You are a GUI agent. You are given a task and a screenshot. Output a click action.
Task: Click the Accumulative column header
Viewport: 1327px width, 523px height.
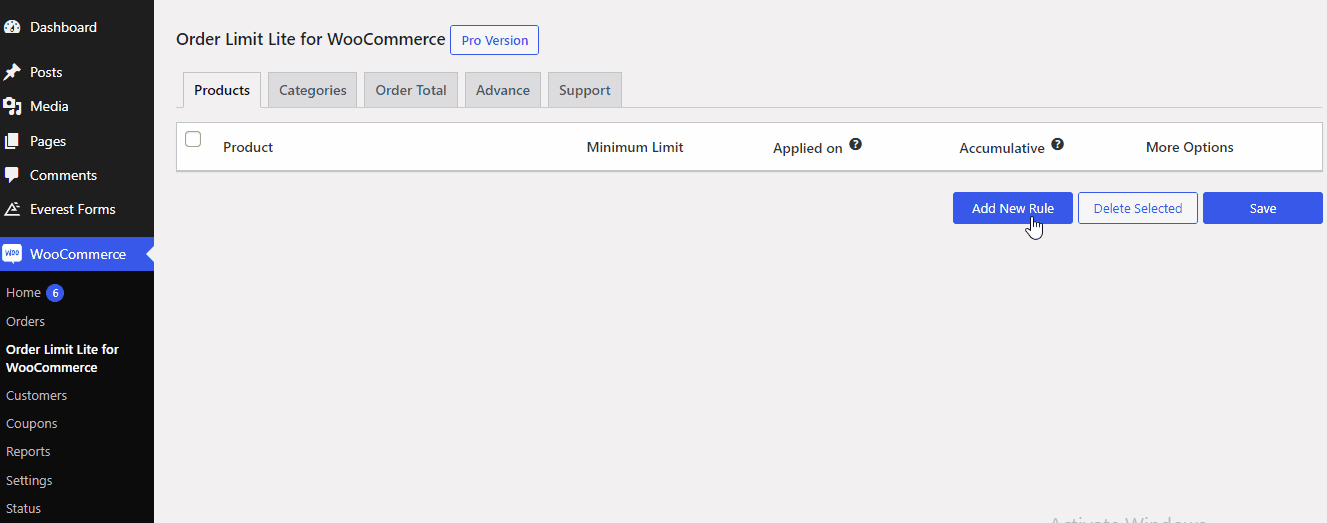pos(1002,148)
